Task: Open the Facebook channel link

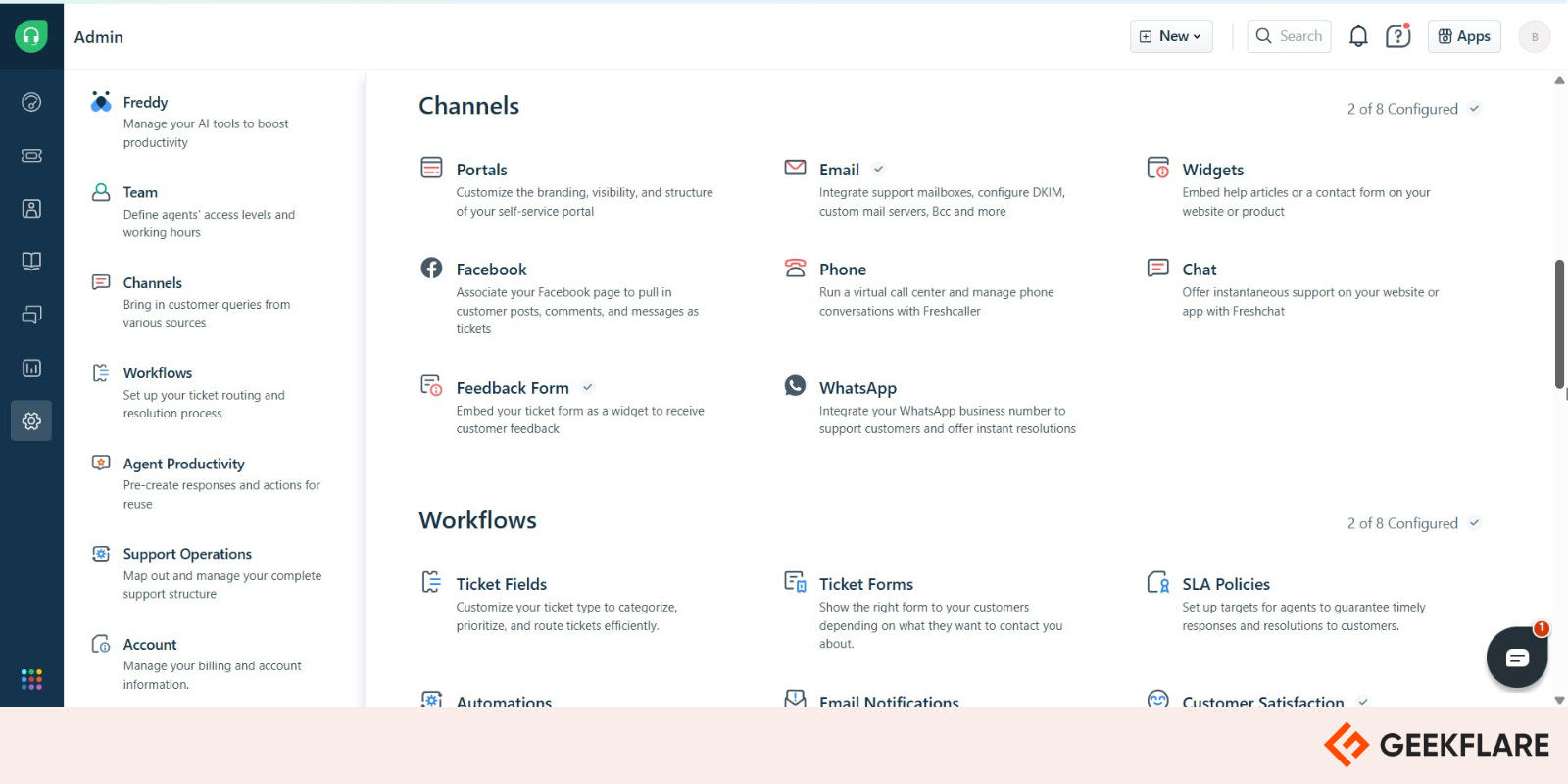Action: (x=491, y=269)
